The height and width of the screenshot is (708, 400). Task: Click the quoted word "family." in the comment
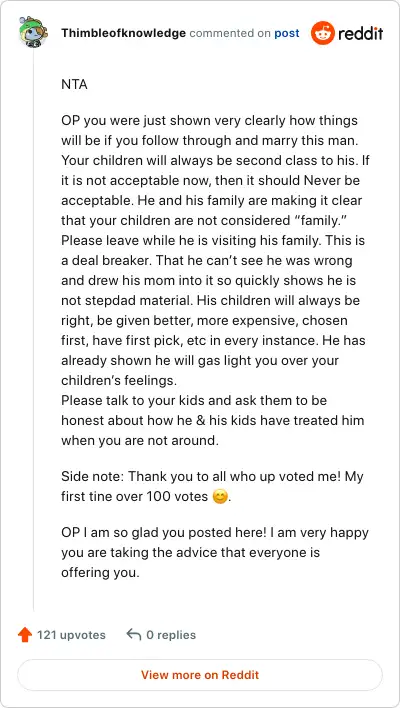click(x=319, y=221)
